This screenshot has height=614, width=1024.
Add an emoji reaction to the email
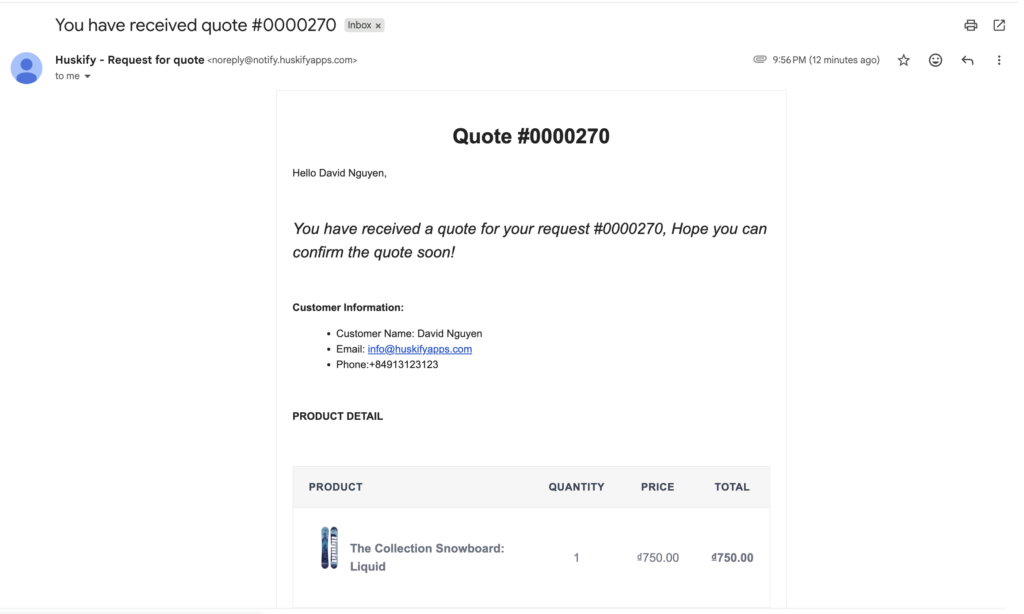coord(934,60)
